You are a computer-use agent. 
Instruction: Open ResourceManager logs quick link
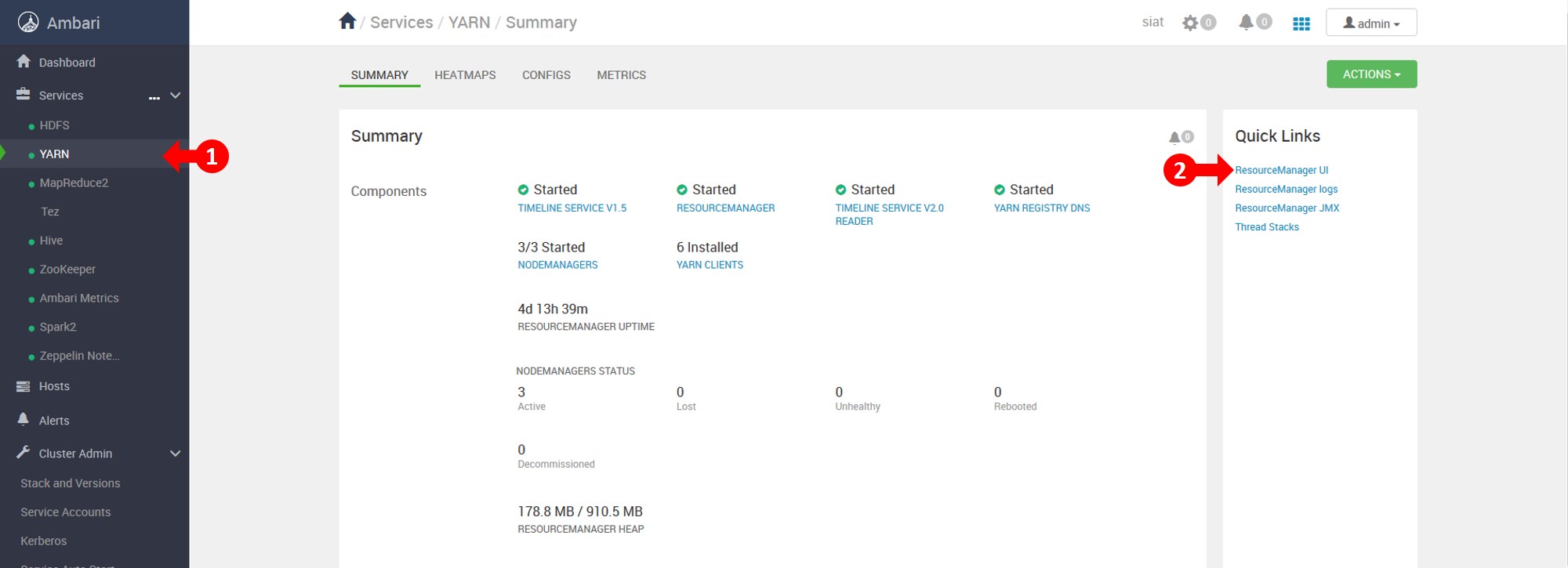[x=1286, y=189]
